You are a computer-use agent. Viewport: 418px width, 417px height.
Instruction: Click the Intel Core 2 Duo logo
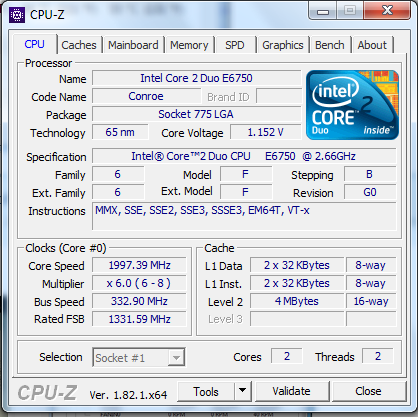[x=352, y=105]
